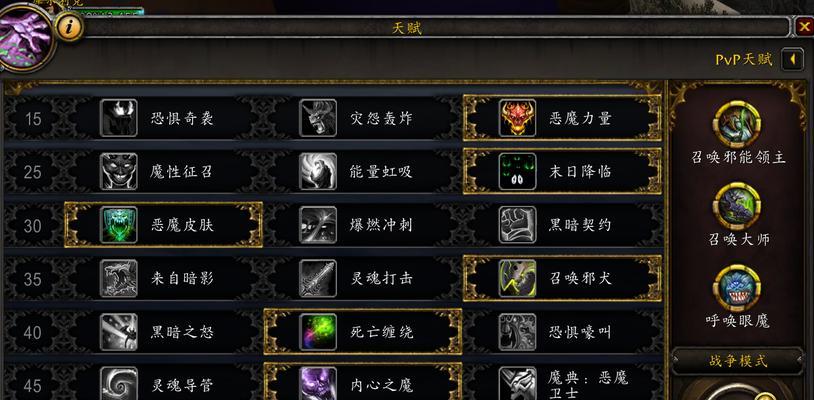Open the info button beside portrait
The image size is (814, 400).
tap(69, 27)
